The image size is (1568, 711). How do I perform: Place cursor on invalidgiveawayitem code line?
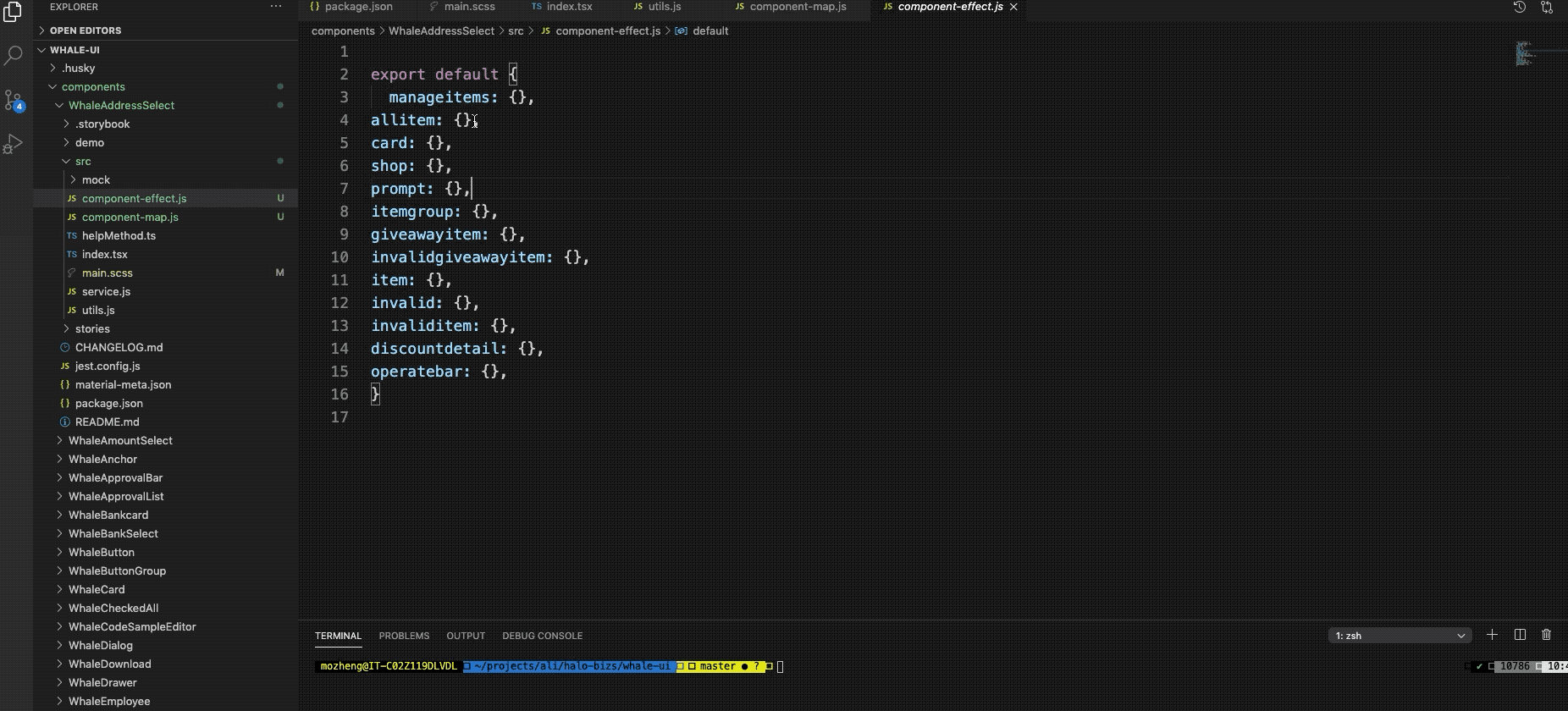[480, 257]
